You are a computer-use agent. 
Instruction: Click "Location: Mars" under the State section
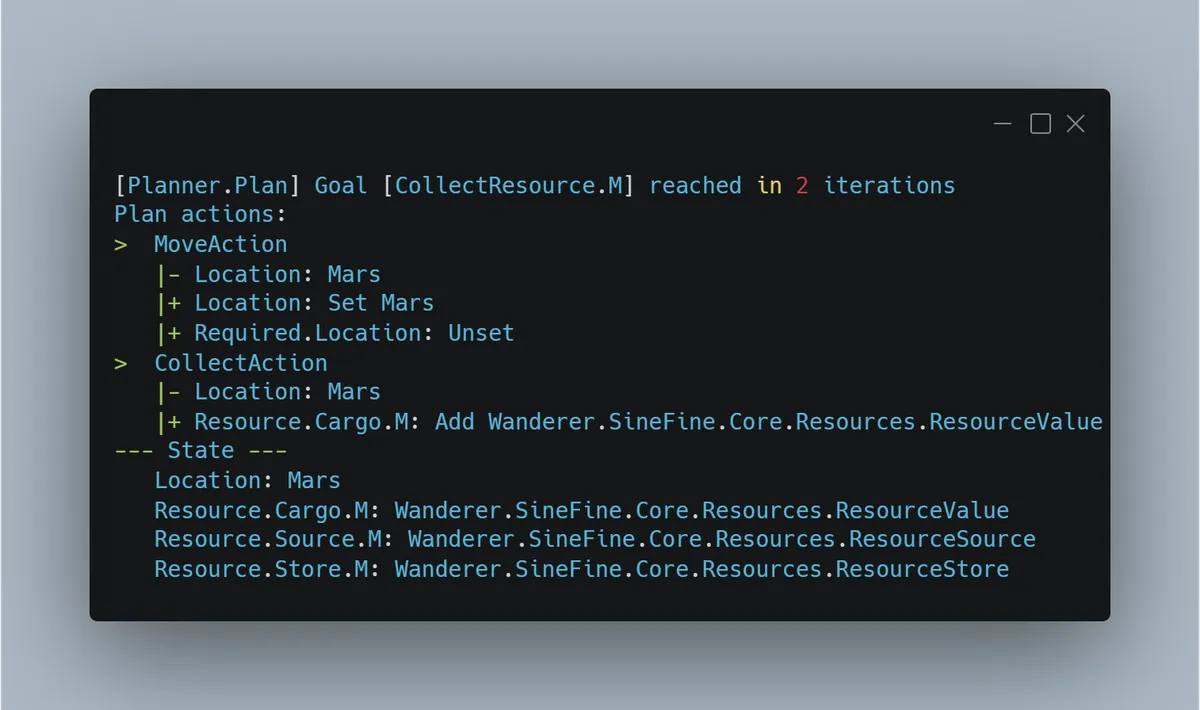pyautogui.click(x=247, y=481)
